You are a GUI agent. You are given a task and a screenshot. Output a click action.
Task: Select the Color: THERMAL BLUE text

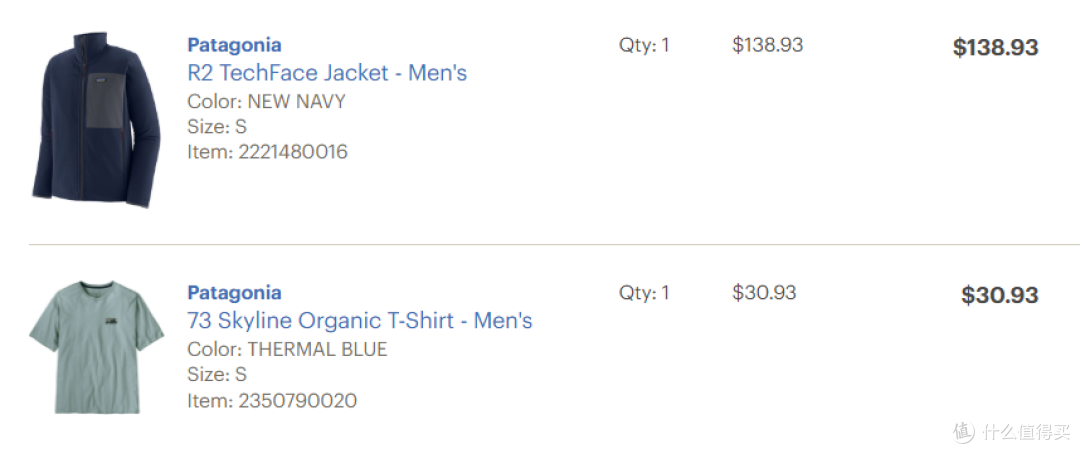pos(287,349)
